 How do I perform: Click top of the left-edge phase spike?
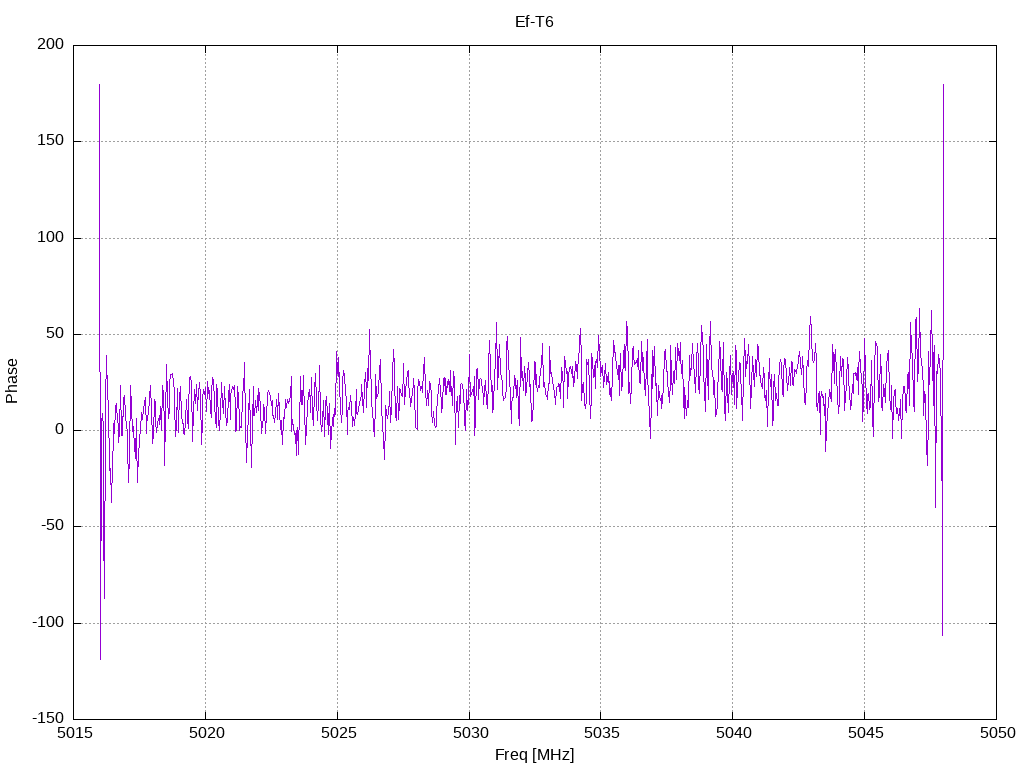99,85
